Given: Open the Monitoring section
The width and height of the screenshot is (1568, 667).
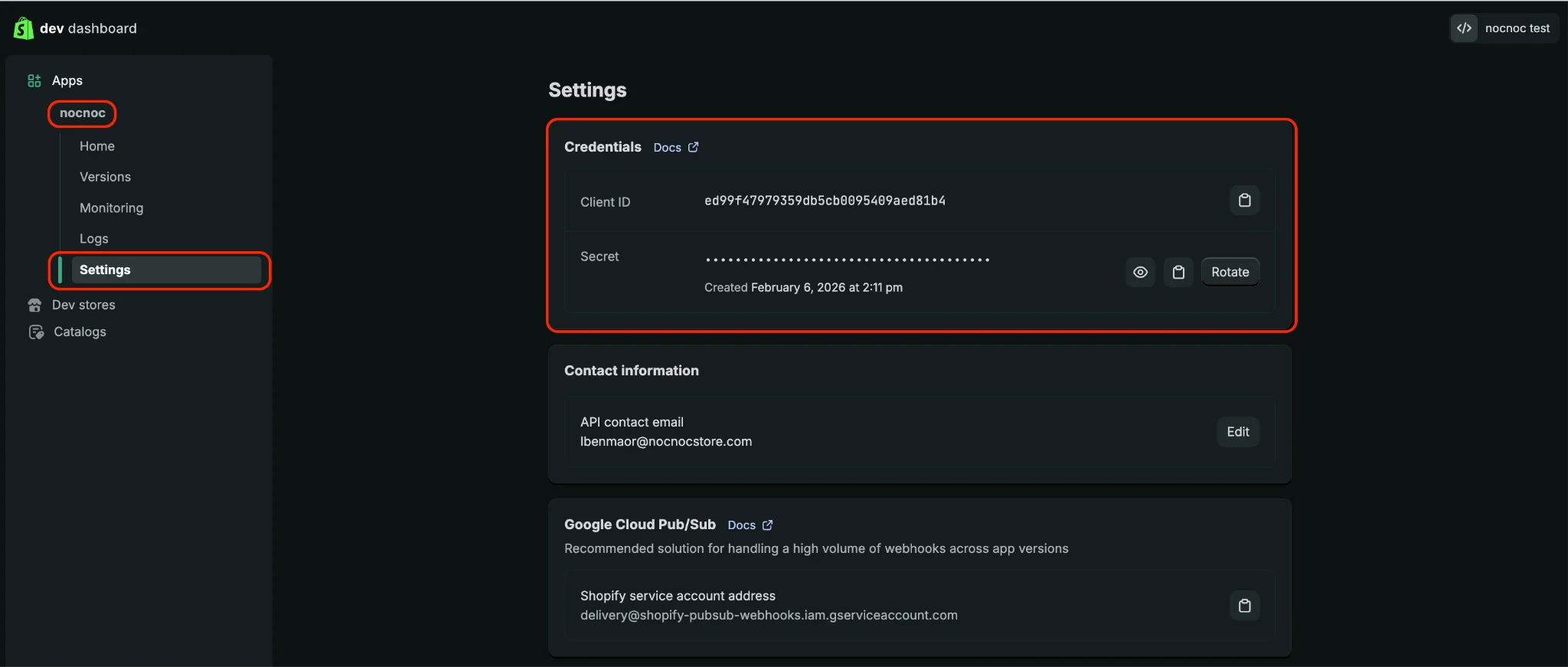Looking at the screenshot, I should click(111, 208).
